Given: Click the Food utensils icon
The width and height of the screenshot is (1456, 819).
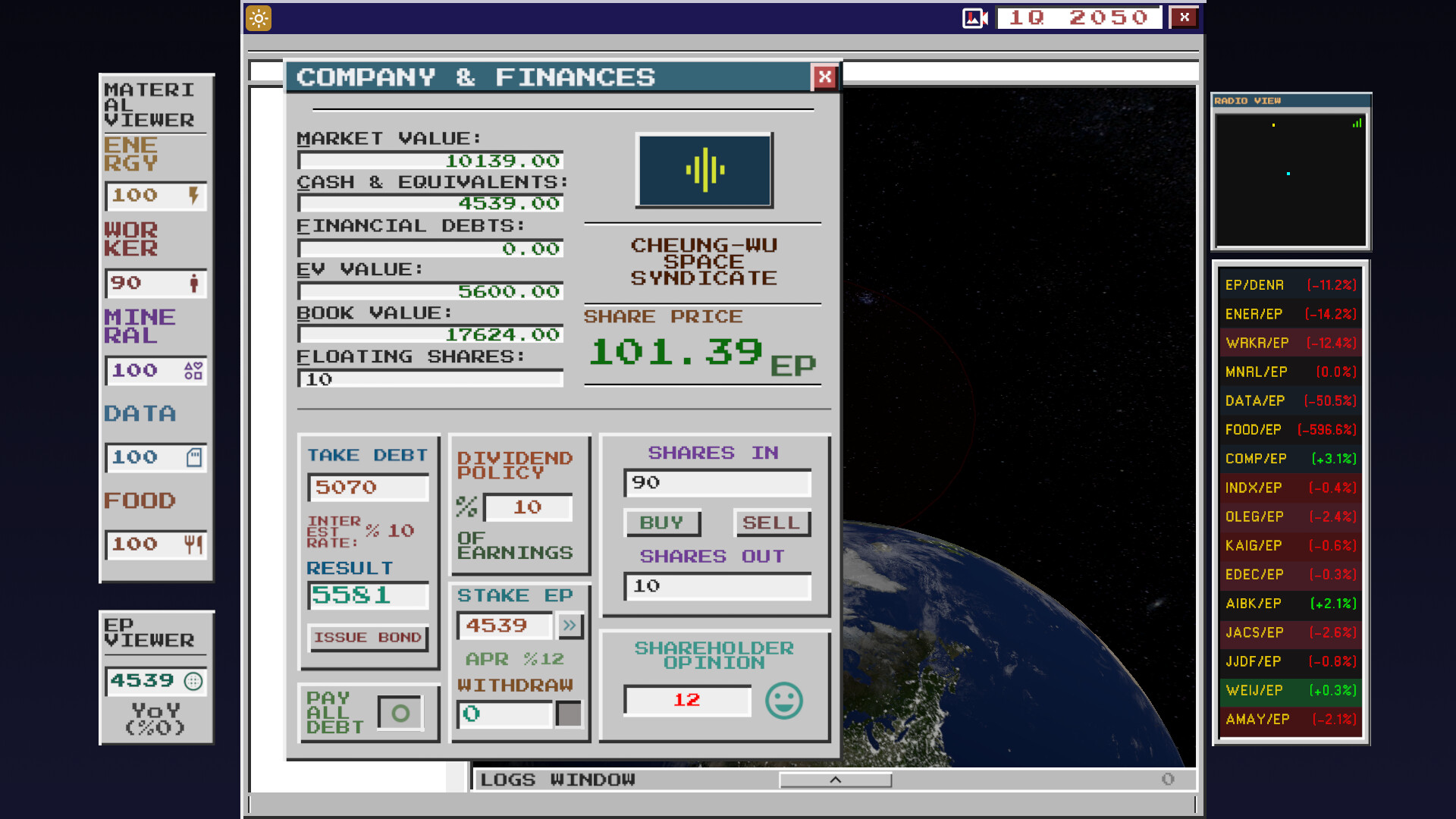Looking at the screenshot, I should 194,544.
